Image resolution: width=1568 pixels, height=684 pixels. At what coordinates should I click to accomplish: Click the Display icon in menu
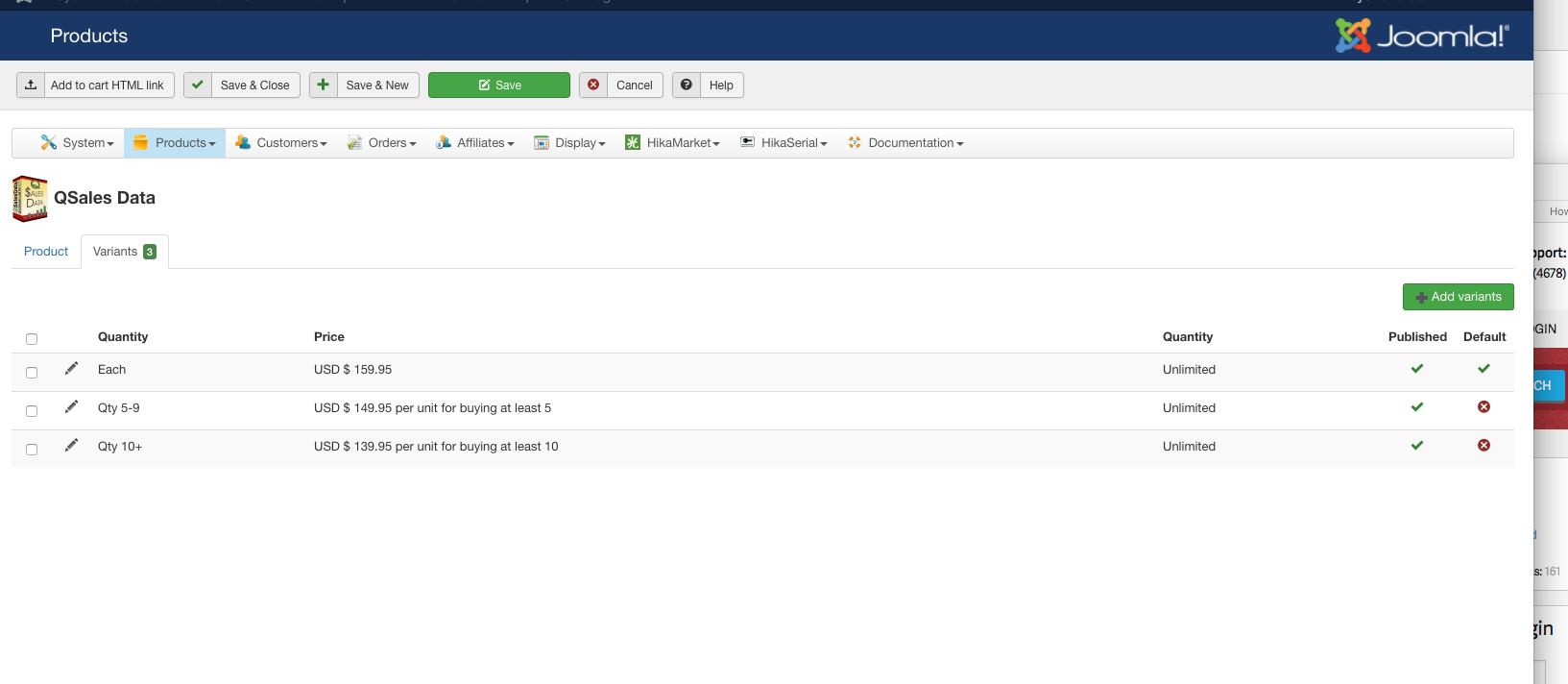tap(542, 142)
